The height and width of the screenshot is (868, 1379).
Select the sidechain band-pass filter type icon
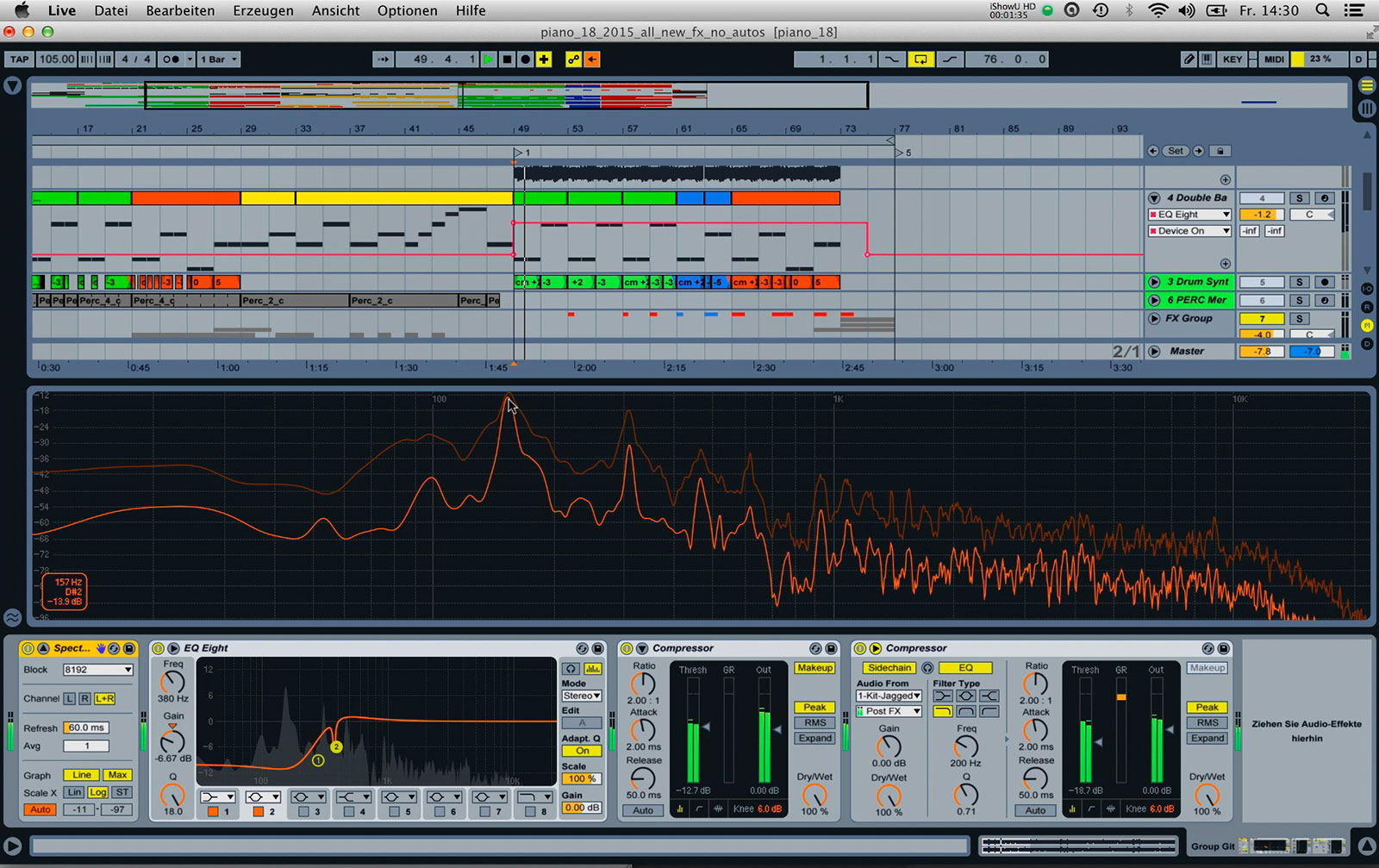[965, 711]
